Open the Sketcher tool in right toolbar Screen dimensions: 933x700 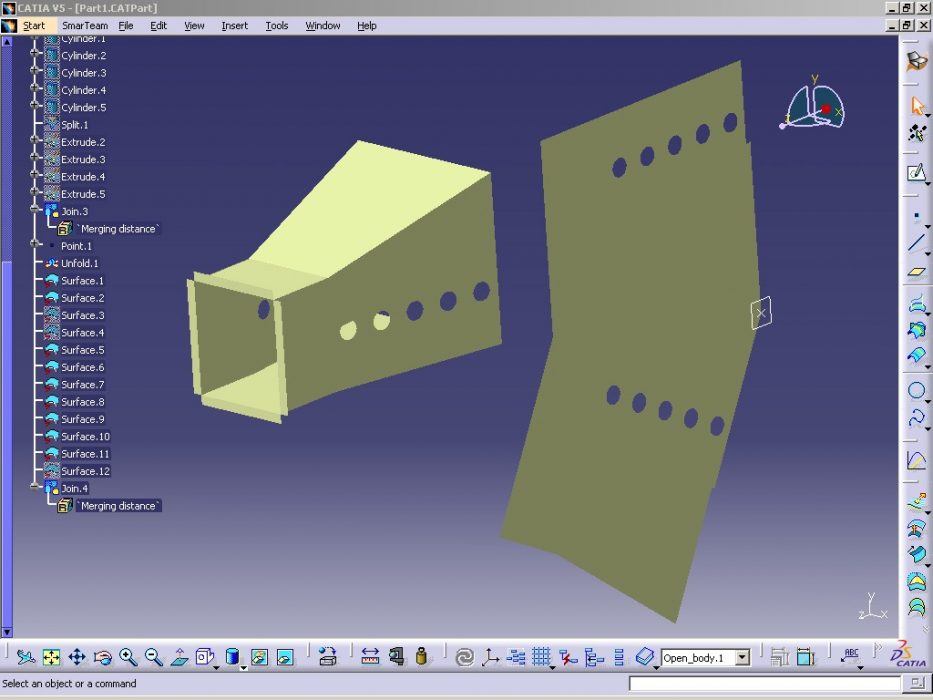click(916, 173)
